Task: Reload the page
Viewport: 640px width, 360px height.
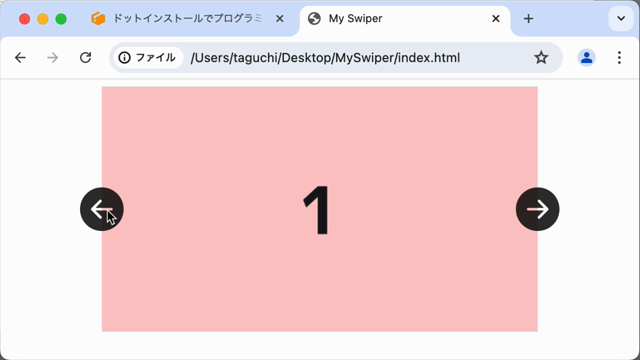Action: click(x=85, y=58)
